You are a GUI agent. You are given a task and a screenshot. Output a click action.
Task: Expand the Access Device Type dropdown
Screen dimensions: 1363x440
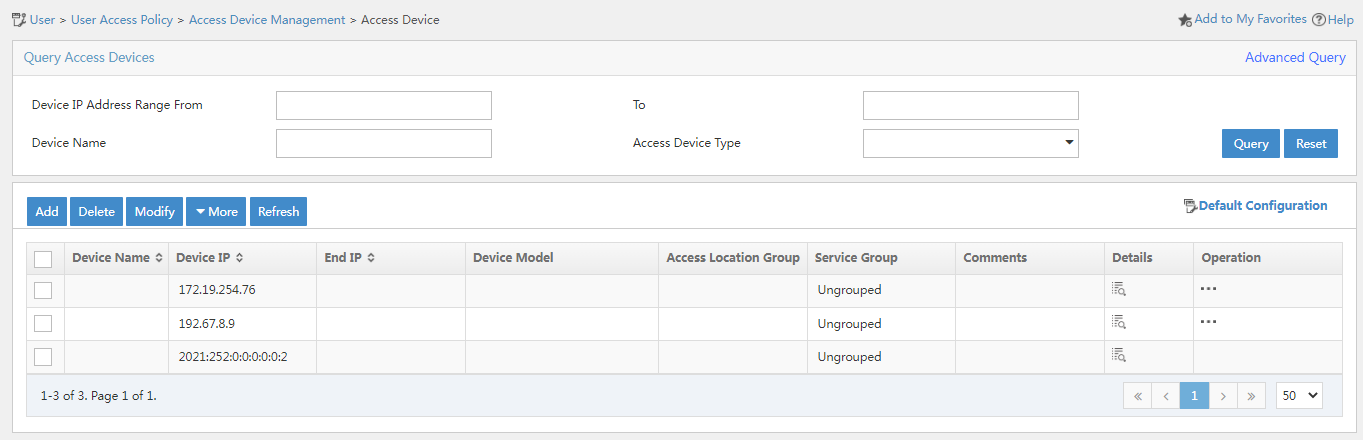pyautogui.click(x=970, y=143)
